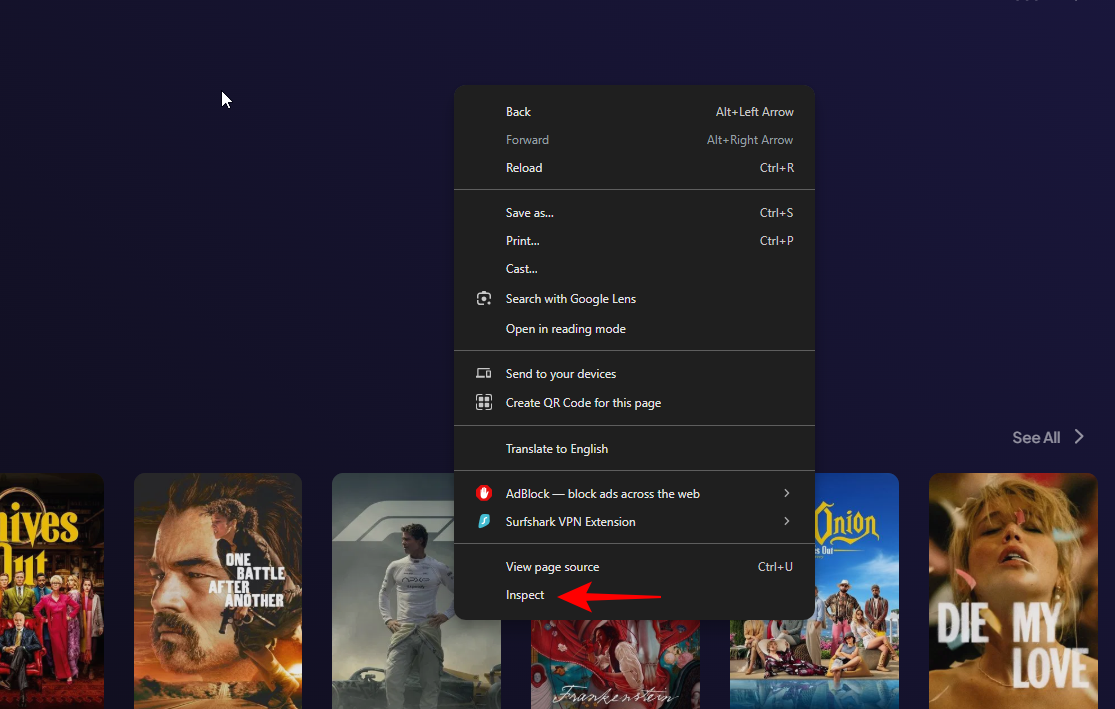Open in reading mode
This screenshot has width=1115, height=709.
pos(565,329)
